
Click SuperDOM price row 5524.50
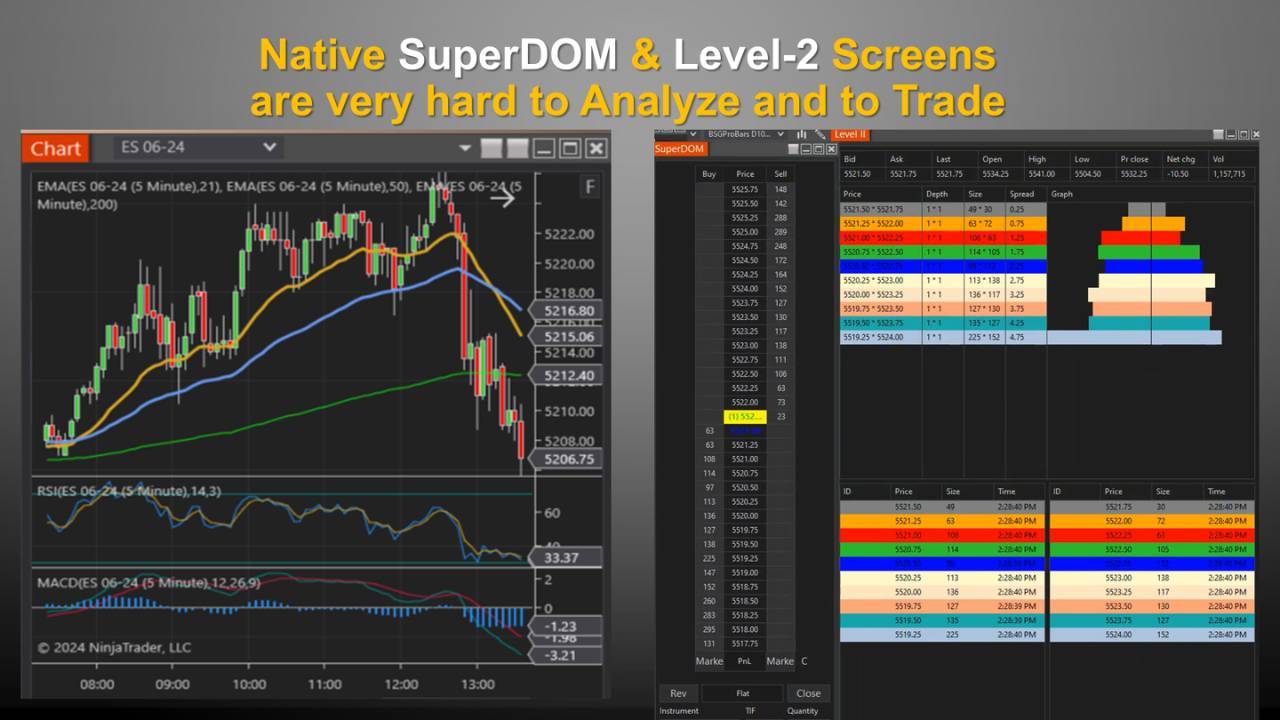pos(744,260)
